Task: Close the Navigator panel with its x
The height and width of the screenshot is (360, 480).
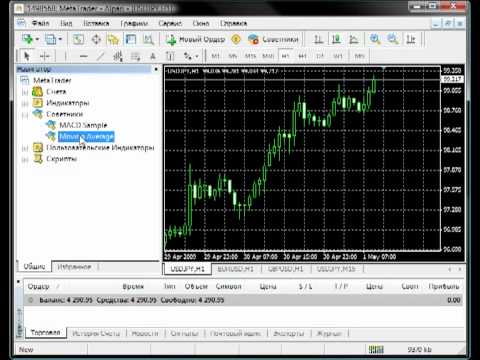Action: point(156,69)
